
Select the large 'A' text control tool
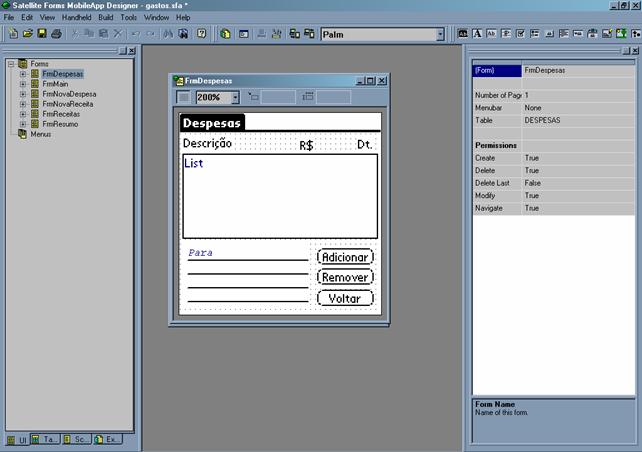click(x=477, y=34)
